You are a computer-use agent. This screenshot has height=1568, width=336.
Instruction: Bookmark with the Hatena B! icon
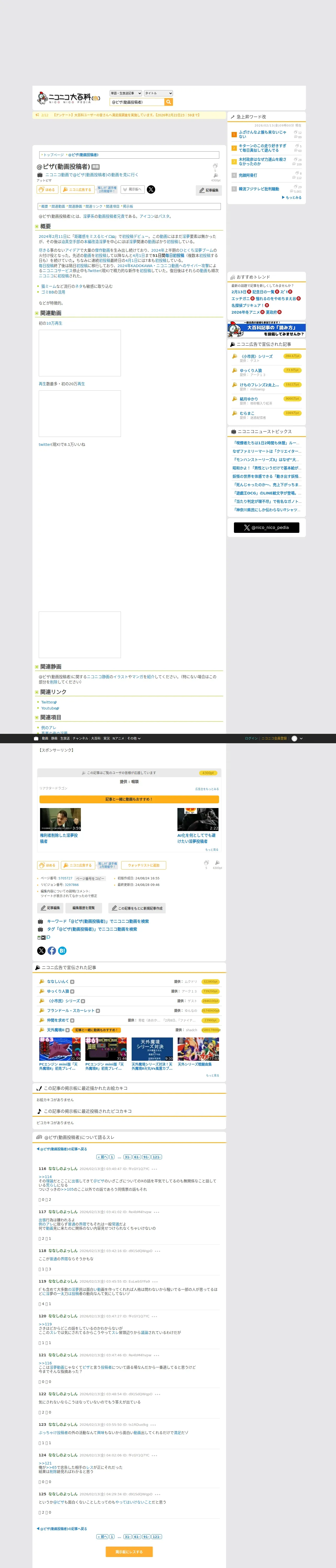tap(62, 951)
